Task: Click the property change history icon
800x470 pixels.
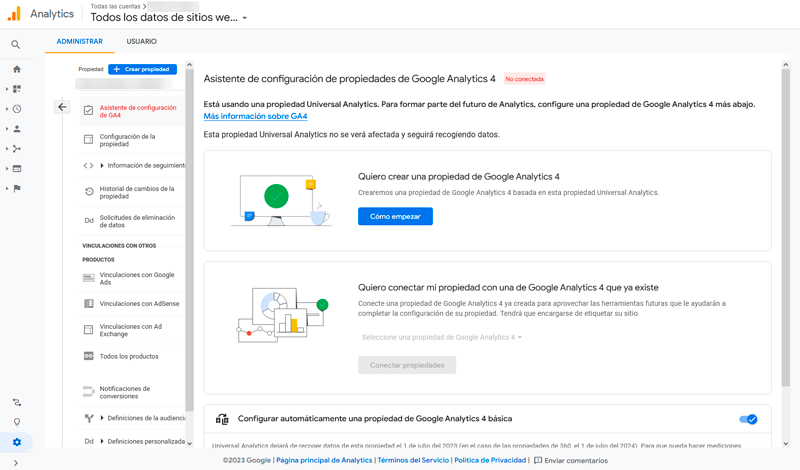Action: (89, 192)
